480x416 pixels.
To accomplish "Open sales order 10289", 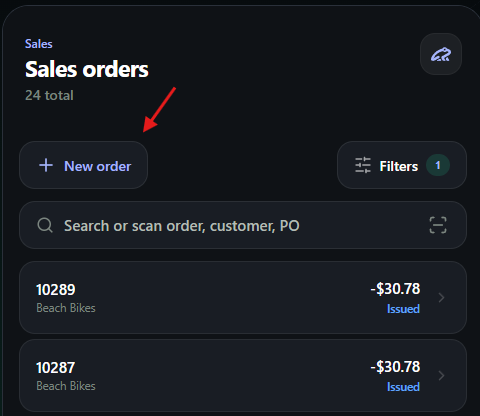I will click(x=243, y=297).
